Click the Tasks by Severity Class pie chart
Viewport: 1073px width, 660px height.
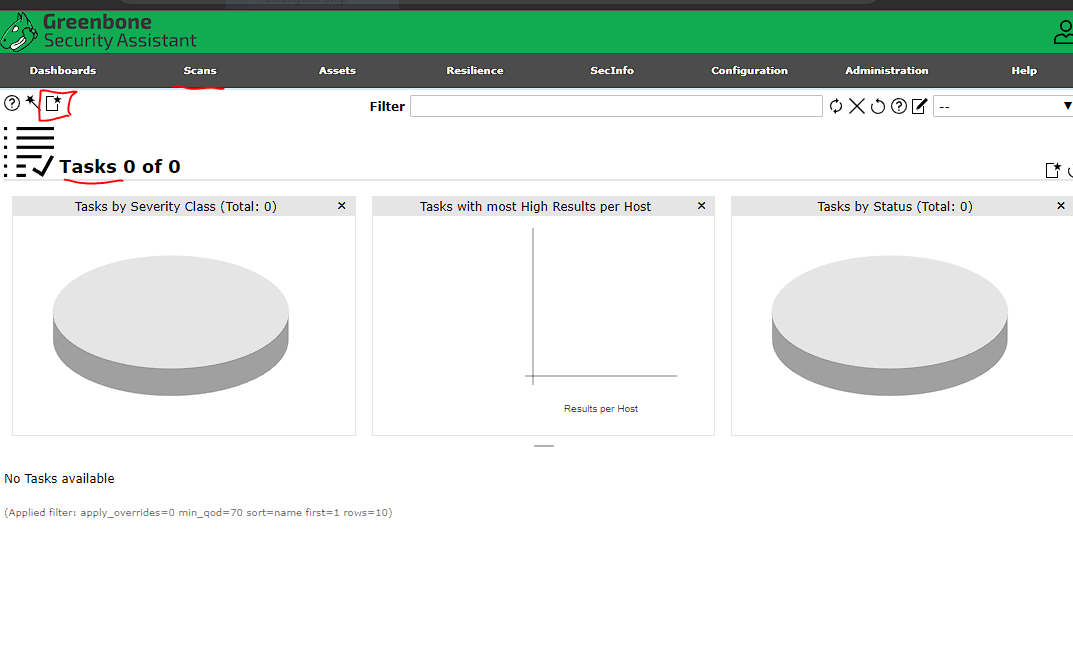tap(170, 325)
